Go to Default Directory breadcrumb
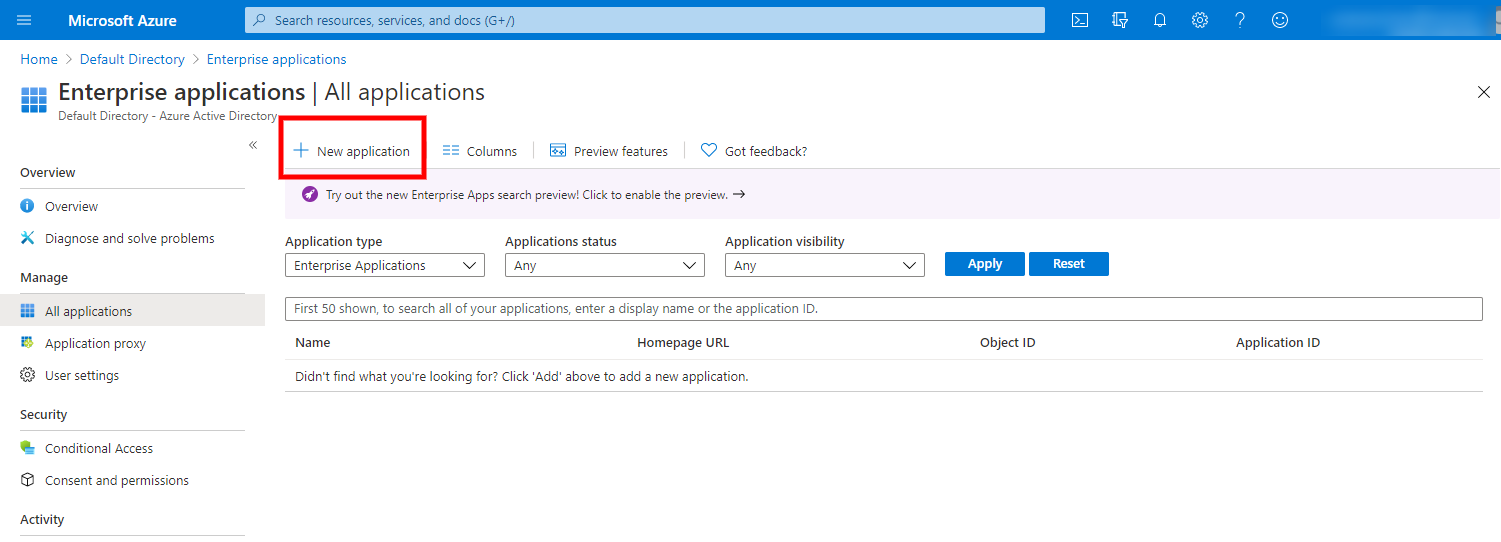1501x542 pixels. [132, 59]
